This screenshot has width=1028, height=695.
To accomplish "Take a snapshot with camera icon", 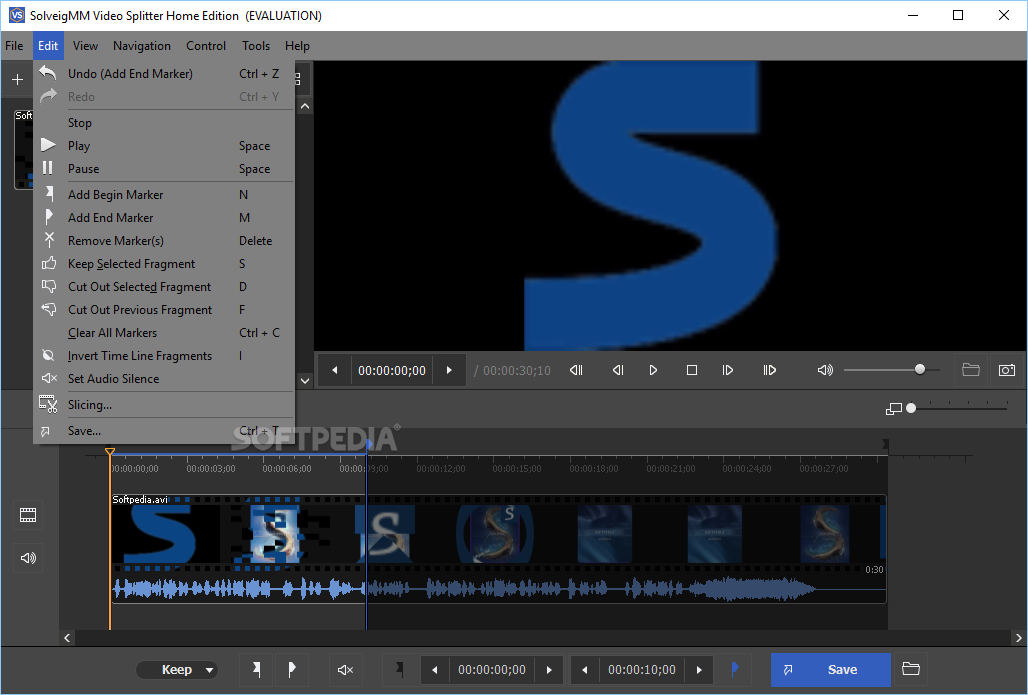I will [x=1007, y=370].
